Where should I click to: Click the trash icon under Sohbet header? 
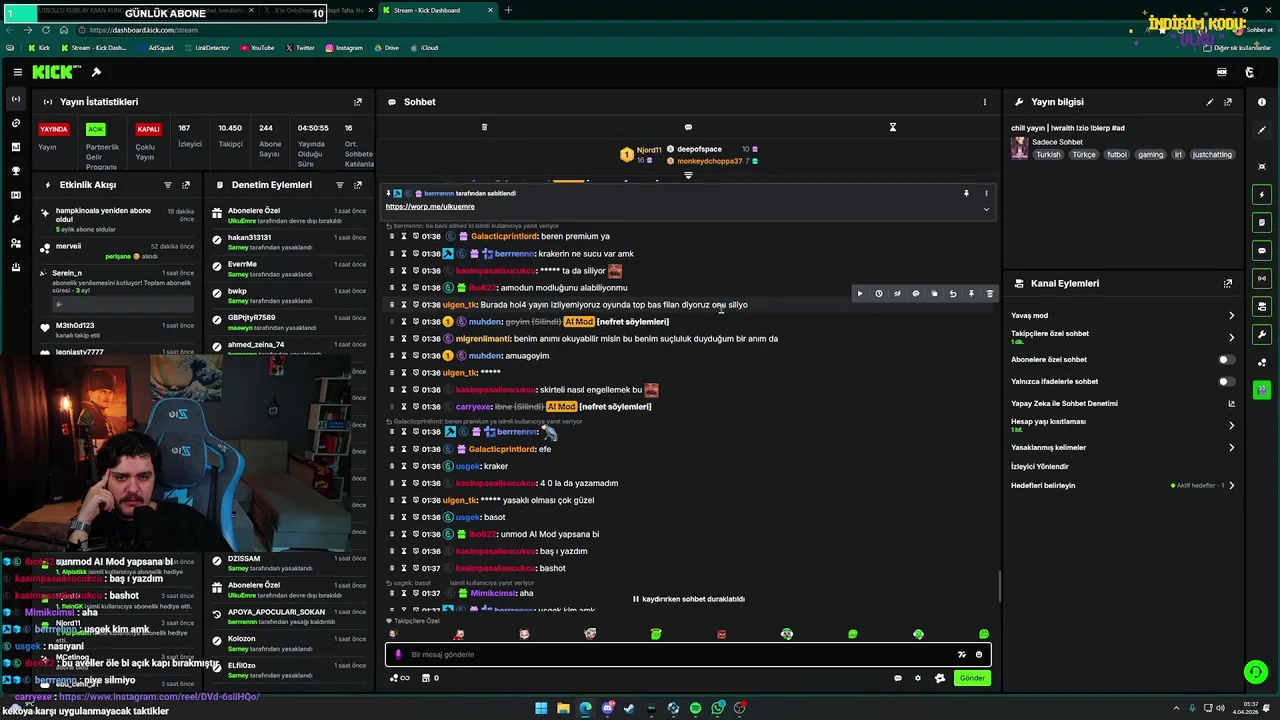pyautogui.click(x=484, y=127)
